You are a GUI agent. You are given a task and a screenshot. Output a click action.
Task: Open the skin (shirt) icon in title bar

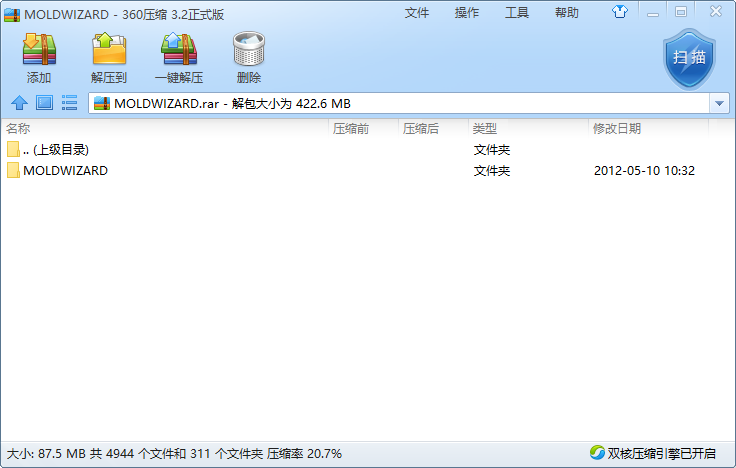620,12
